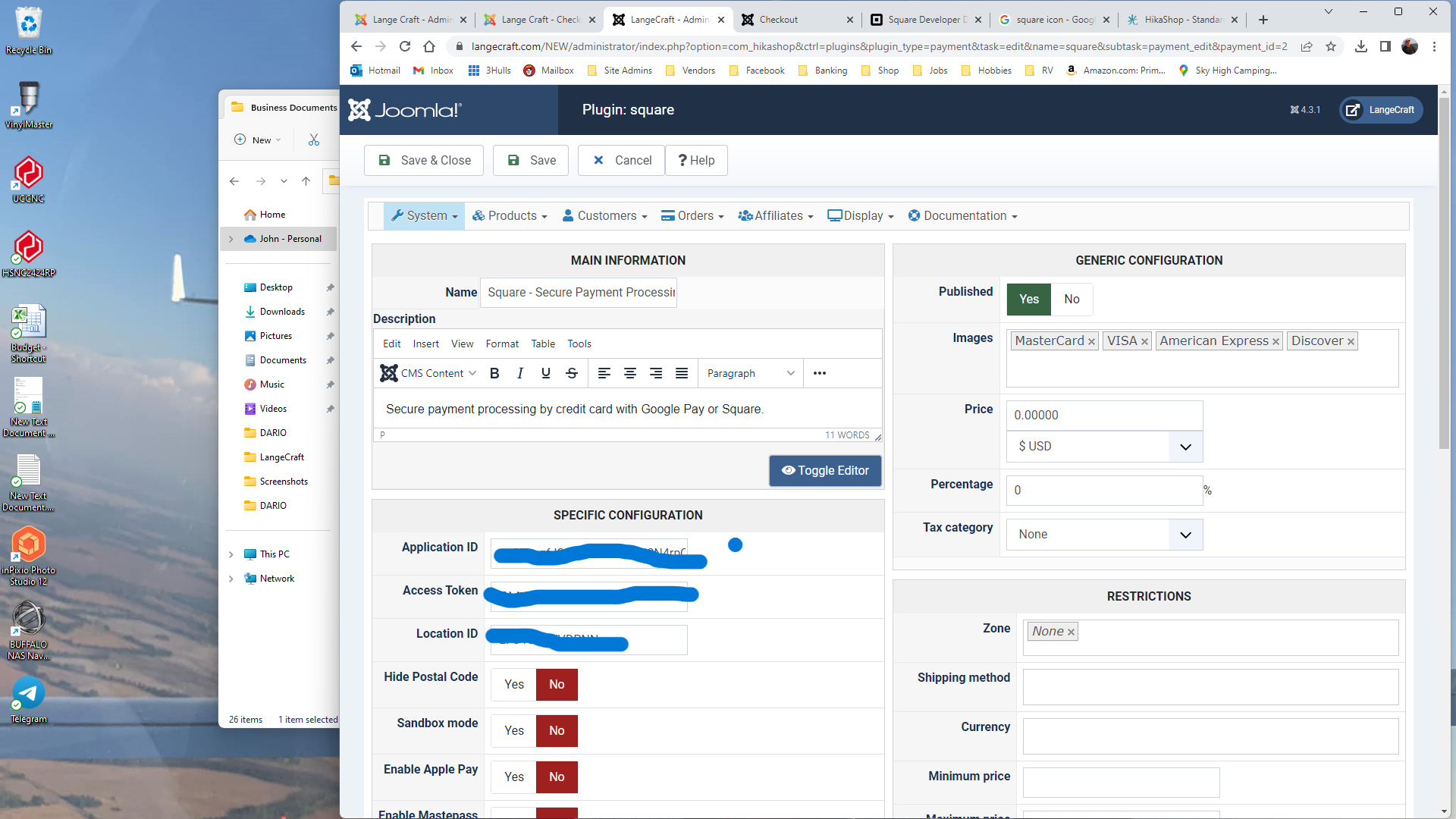Open the Products menu
The height and width of the screenshot is (819, 1456).
[x=510, y=216]
